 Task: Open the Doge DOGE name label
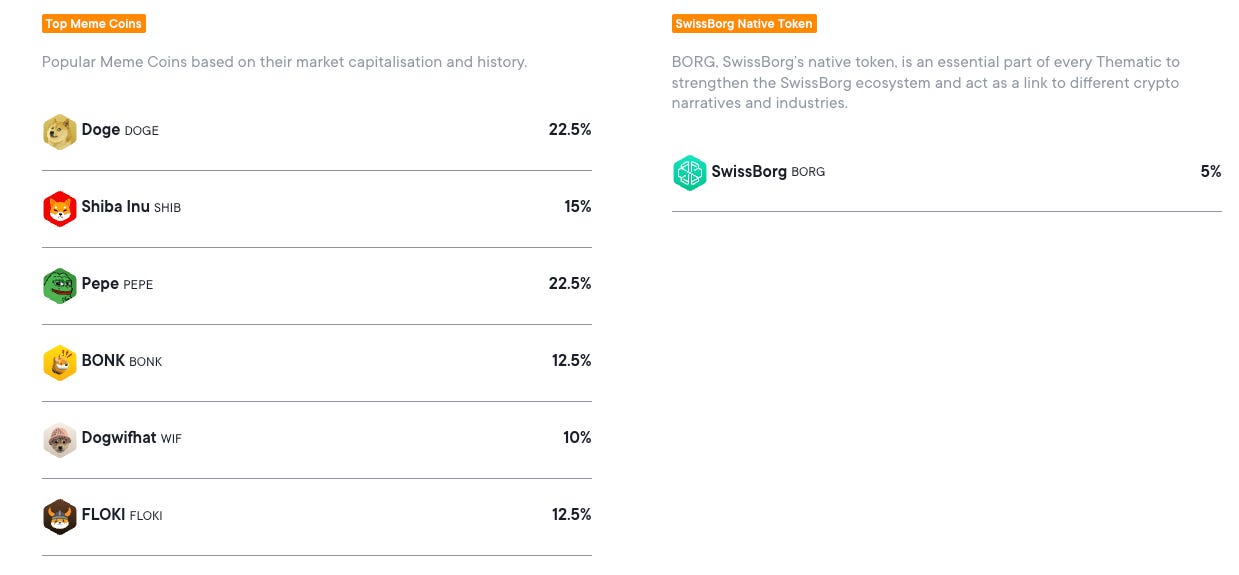click(x=120, y=130)
